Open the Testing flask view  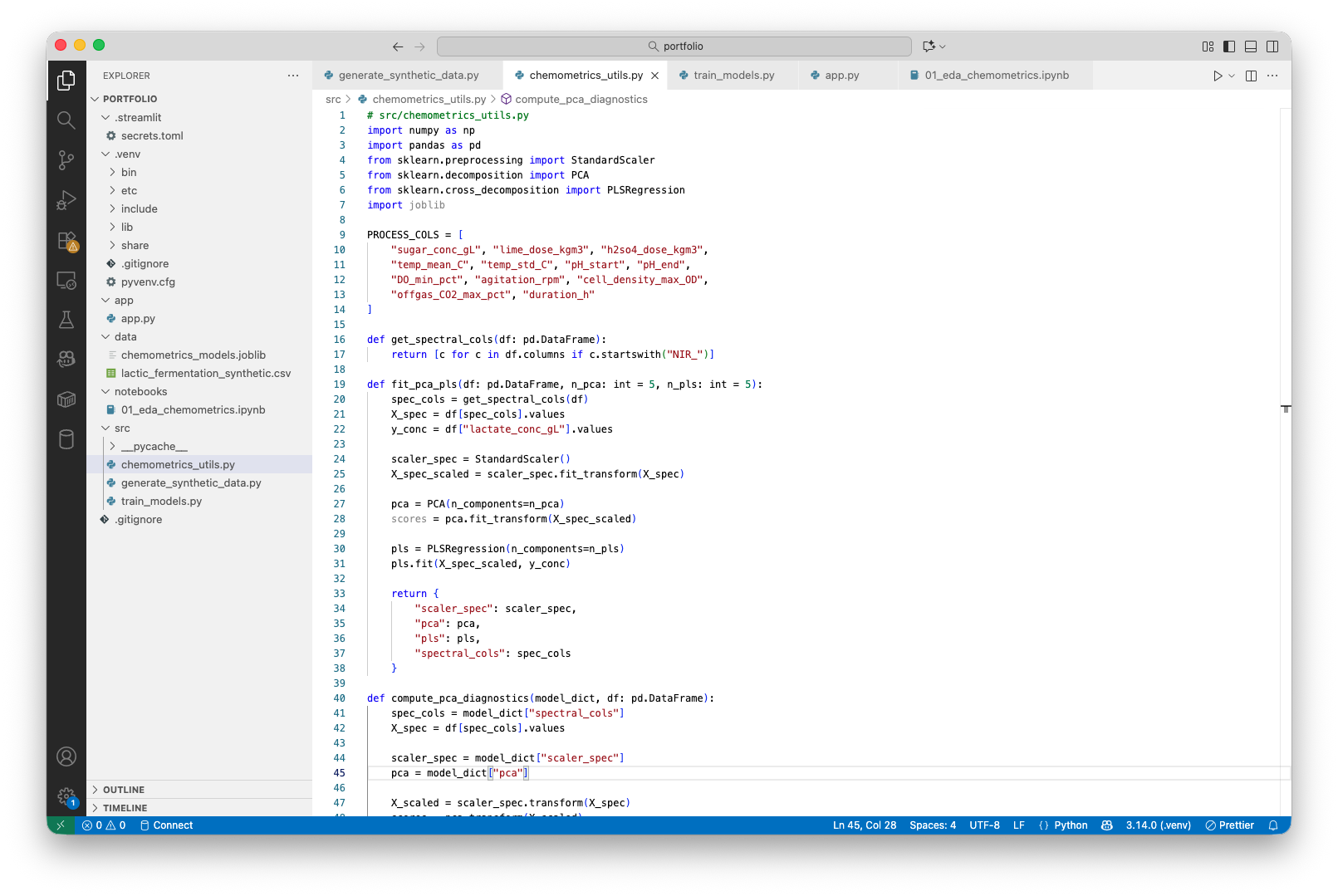point(66,320)
